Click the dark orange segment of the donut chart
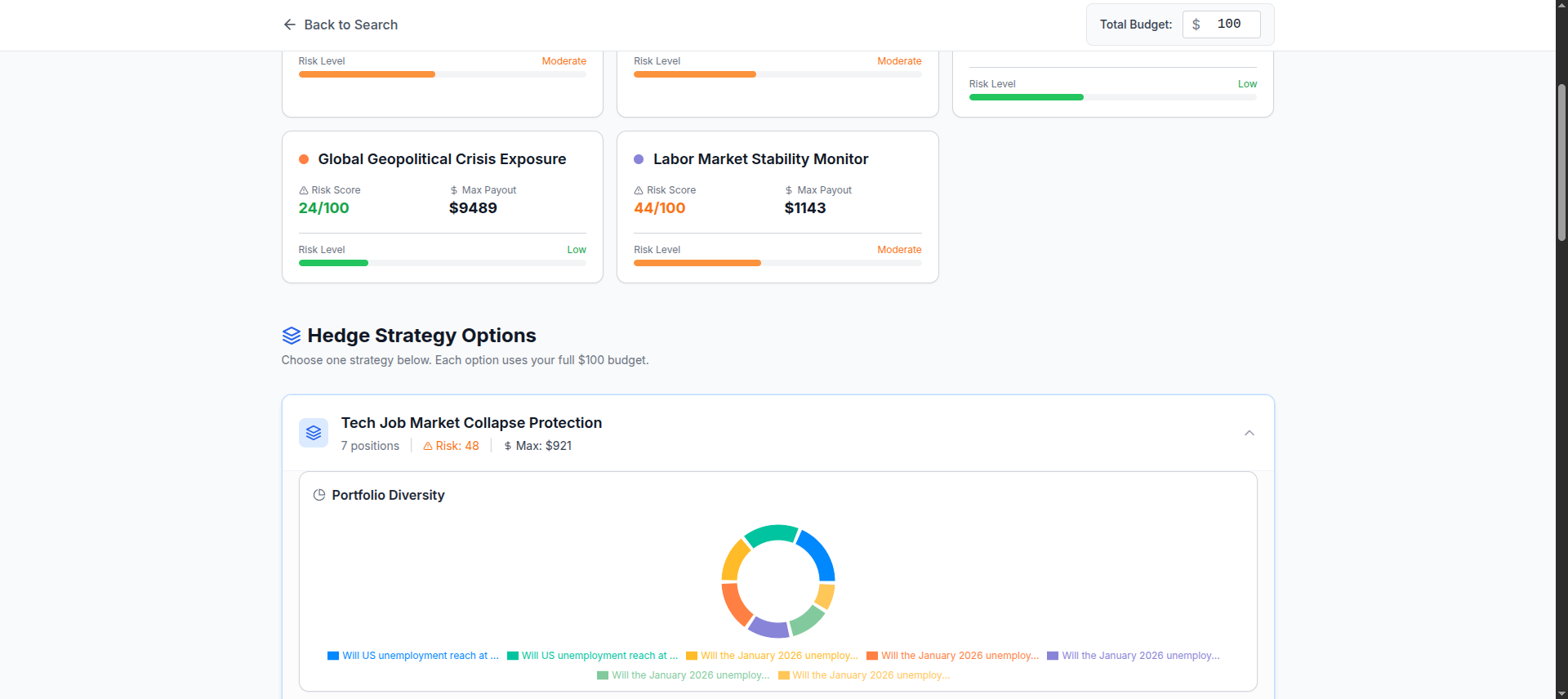The image size is (1568, 699). coord(734,605)
